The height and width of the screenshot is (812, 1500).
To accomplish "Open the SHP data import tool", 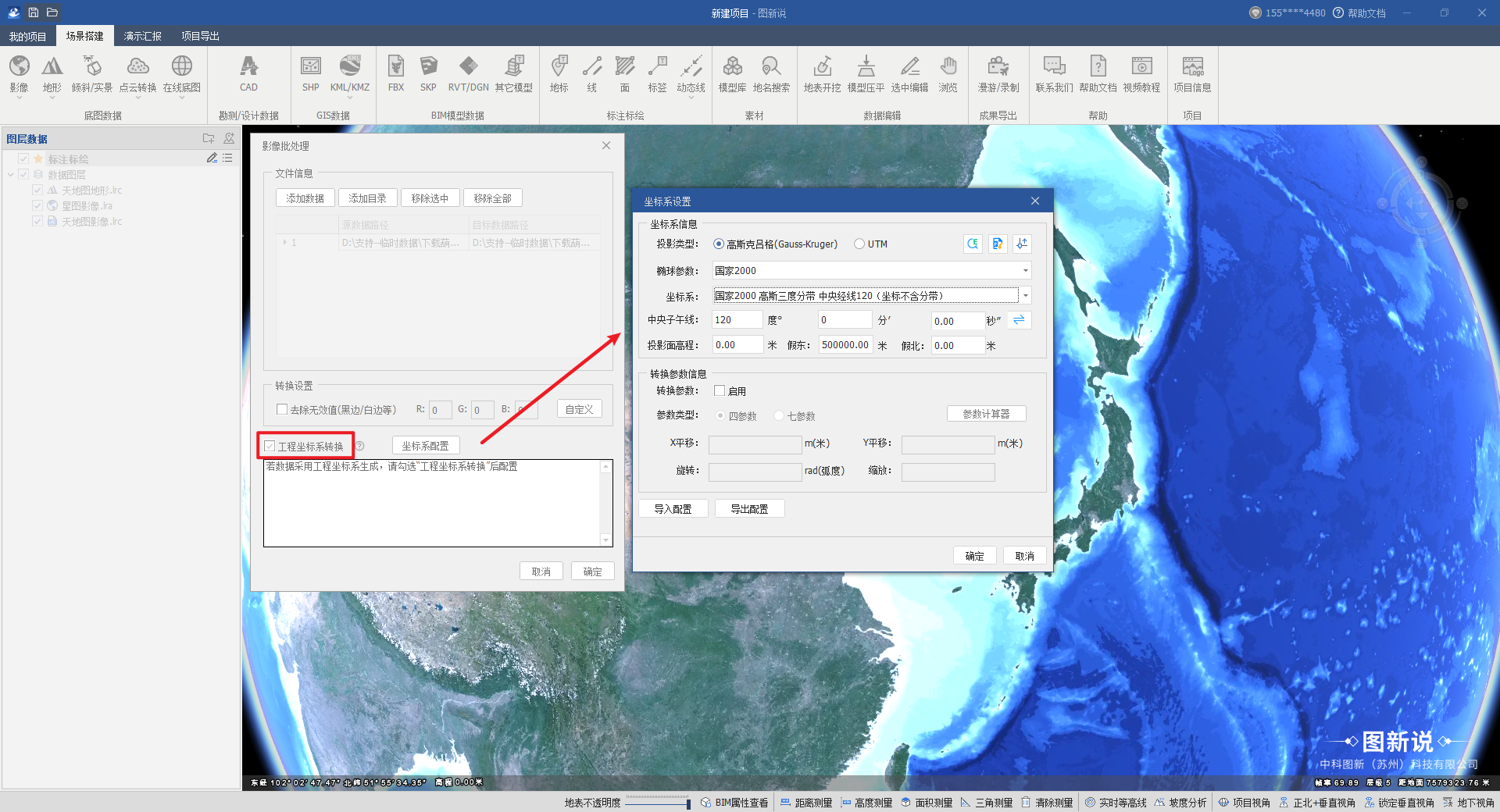I will click(310, 74).
